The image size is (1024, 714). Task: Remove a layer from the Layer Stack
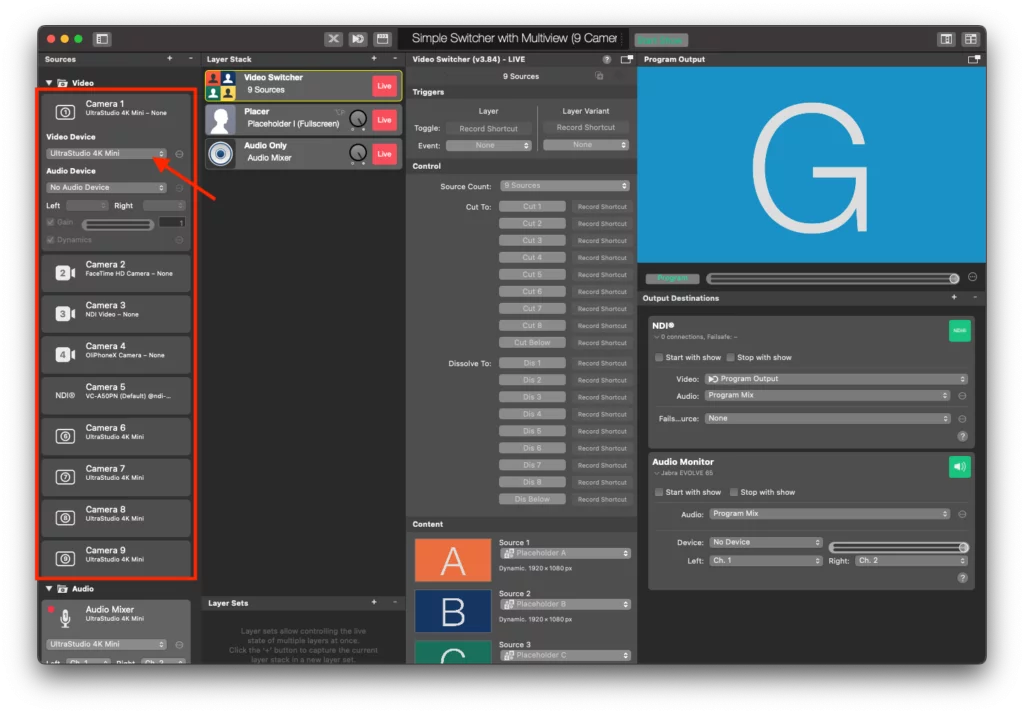pos(395,59)
